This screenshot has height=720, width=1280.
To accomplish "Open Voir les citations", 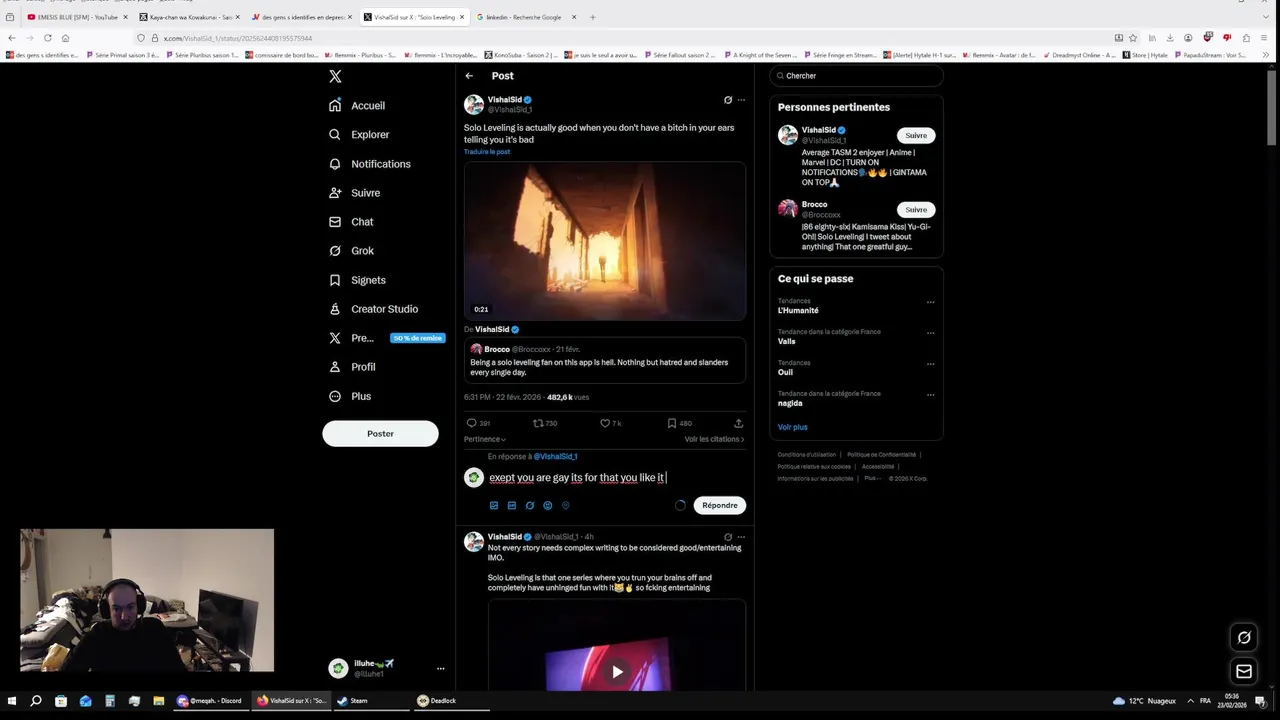I will click(714, 439).
